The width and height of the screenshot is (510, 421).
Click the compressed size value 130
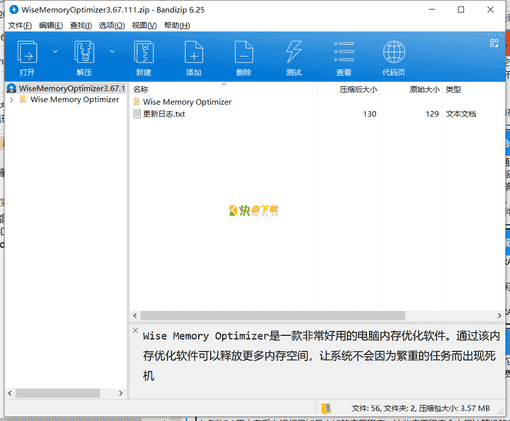[370, 114]
